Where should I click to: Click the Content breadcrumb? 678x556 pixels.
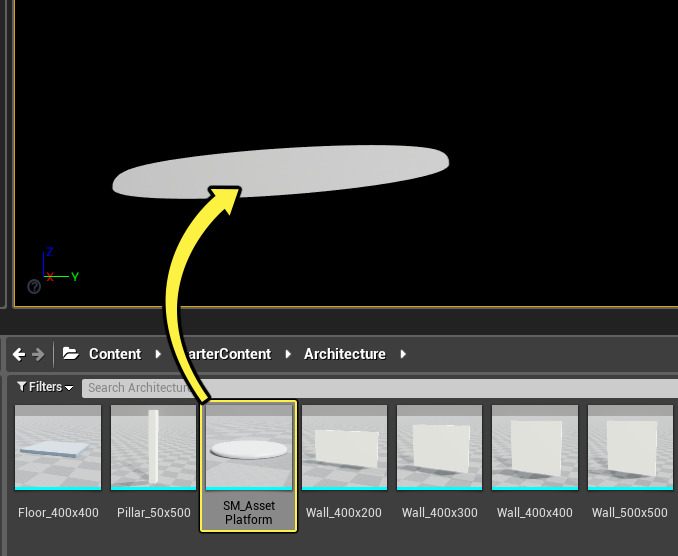click(x=115, y=354)
